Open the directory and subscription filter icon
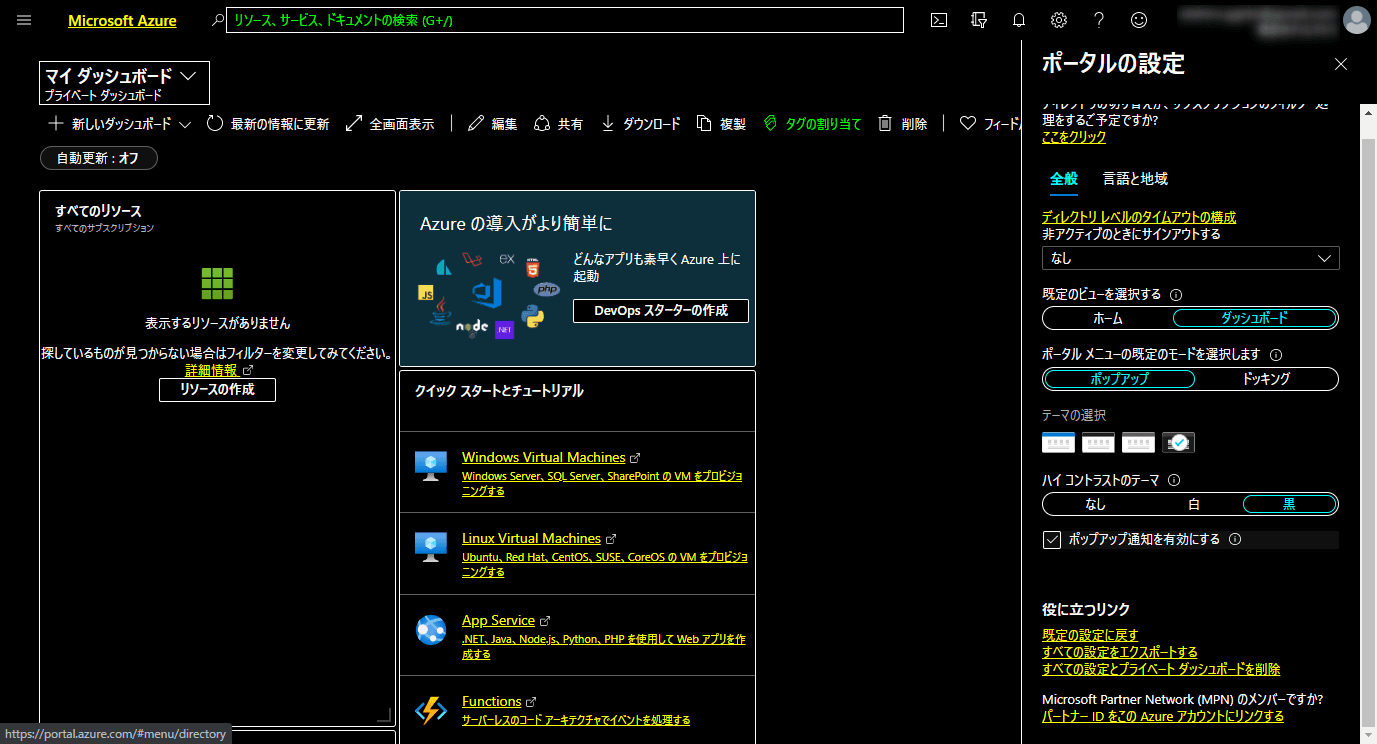Screen dimensions: 1377x744 pyautogui.click(x=979, y=20)
